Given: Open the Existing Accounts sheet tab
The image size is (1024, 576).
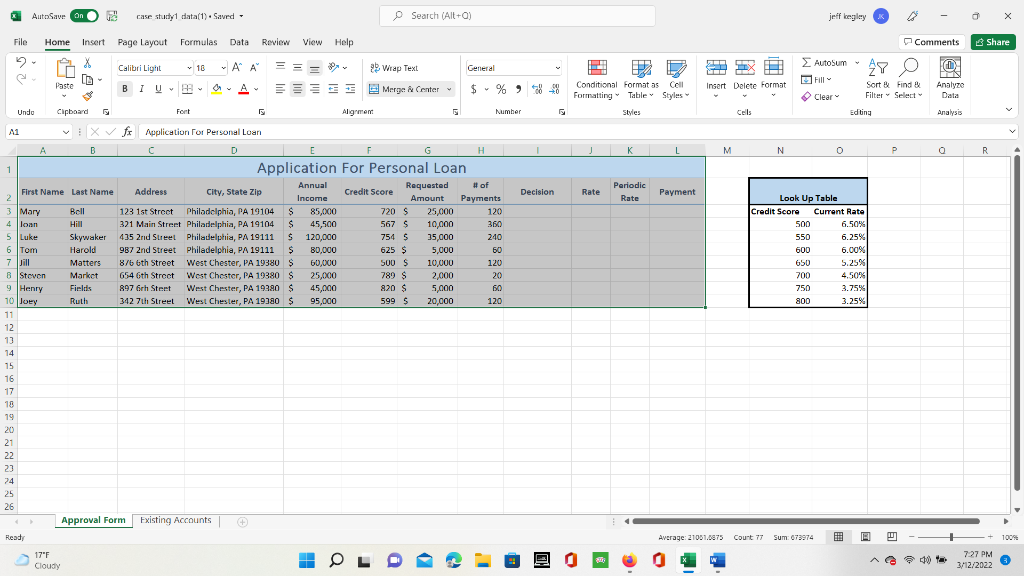Looking at the screenshot, I should pyautogui.click(x=176, y=520).
